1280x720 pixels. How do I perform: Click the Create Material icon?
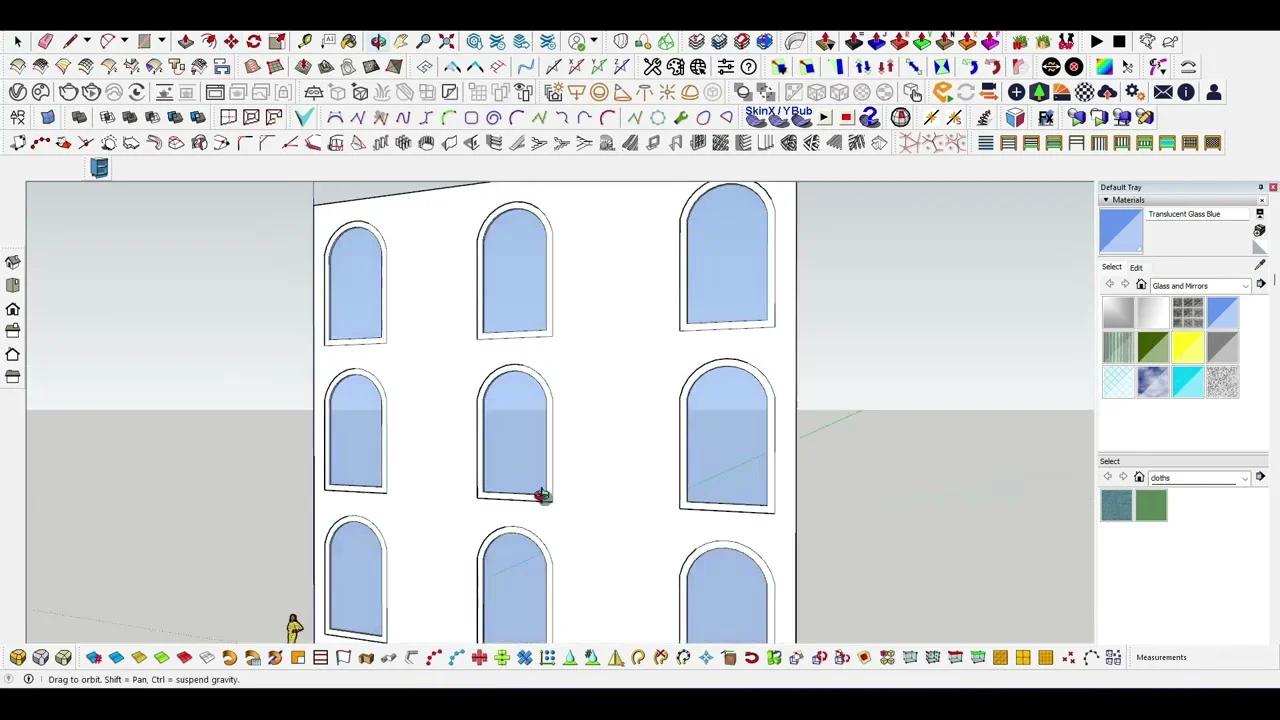point(1260,230)
